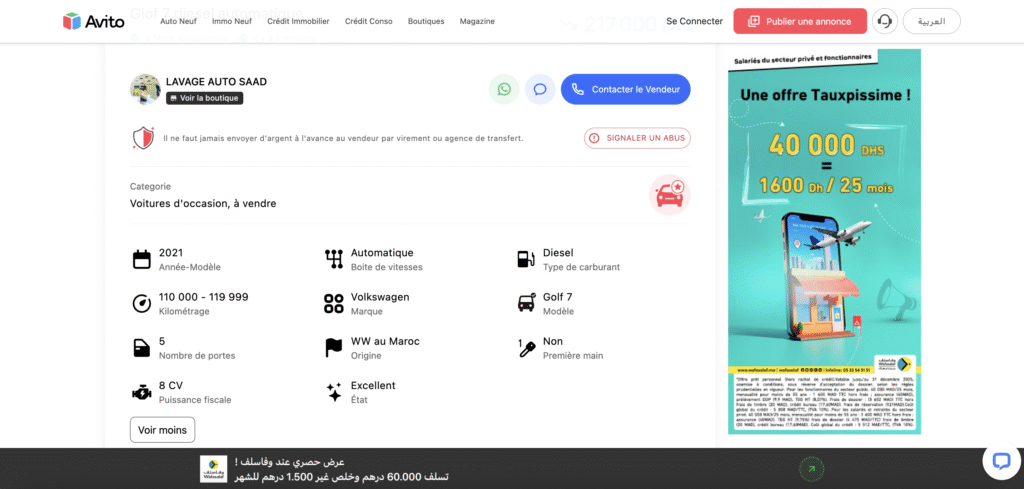
Task: Click the green arrow icon in the bottom banner
Action: pyautogui.click(x=811, y=468)
